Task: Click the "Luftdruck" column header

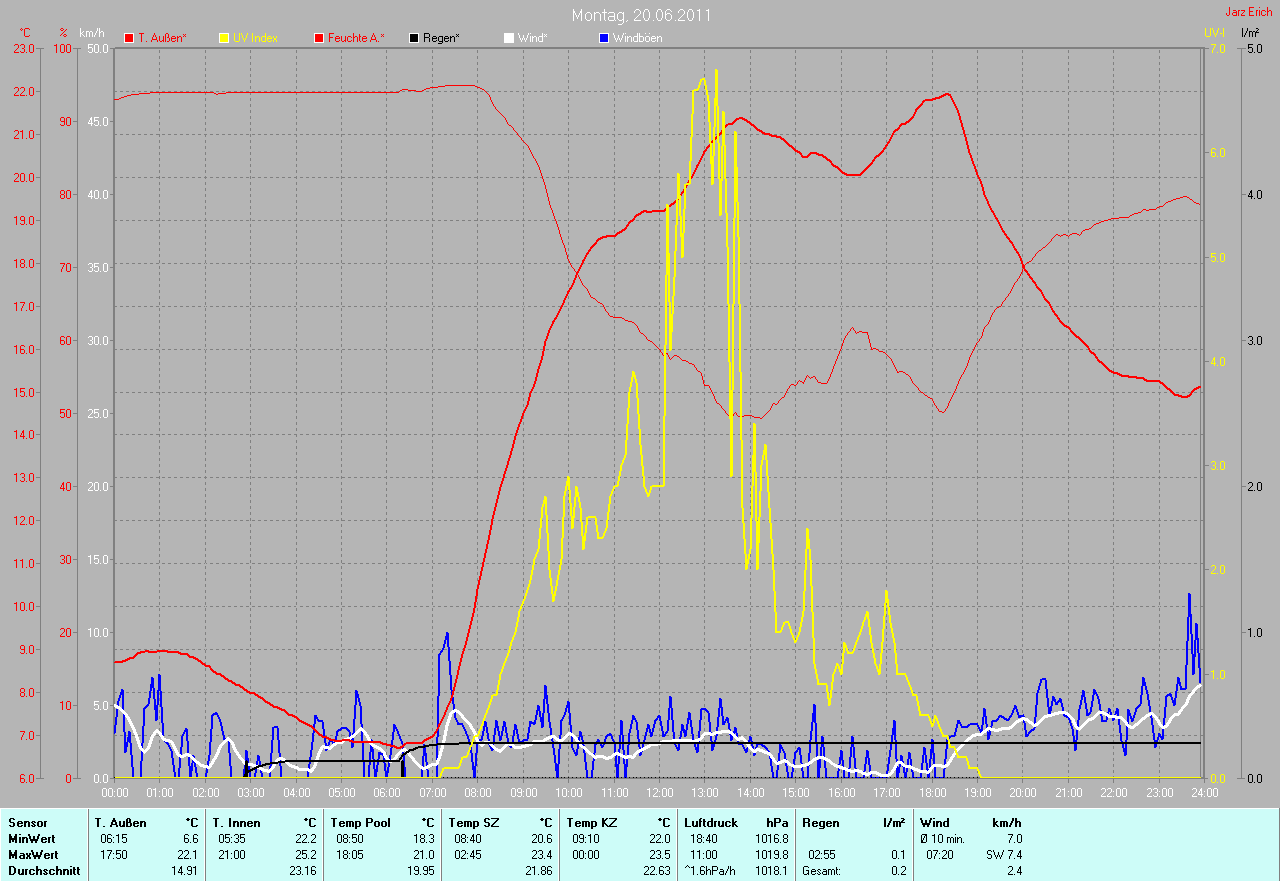Action: (711, 823)
